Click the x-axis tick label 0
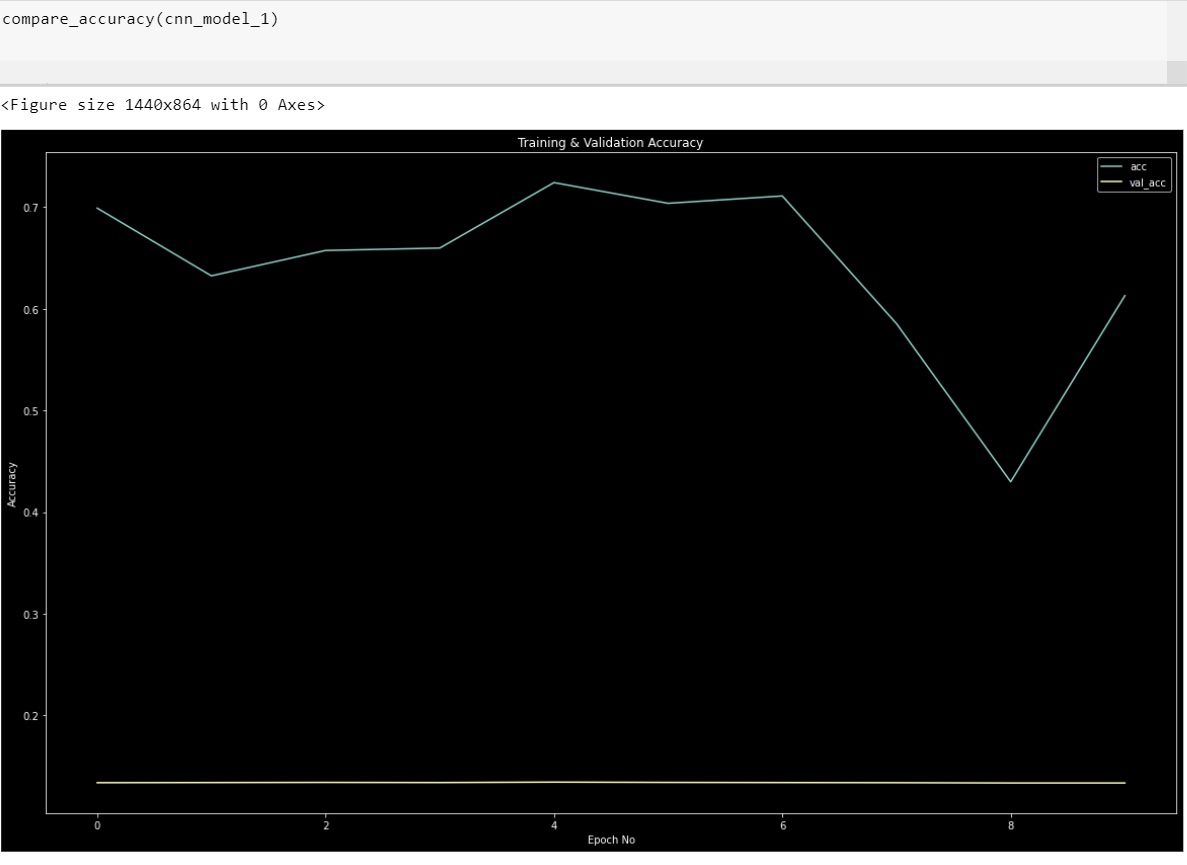The width and height of the screenshot is (1187, 865). (97, 826)
